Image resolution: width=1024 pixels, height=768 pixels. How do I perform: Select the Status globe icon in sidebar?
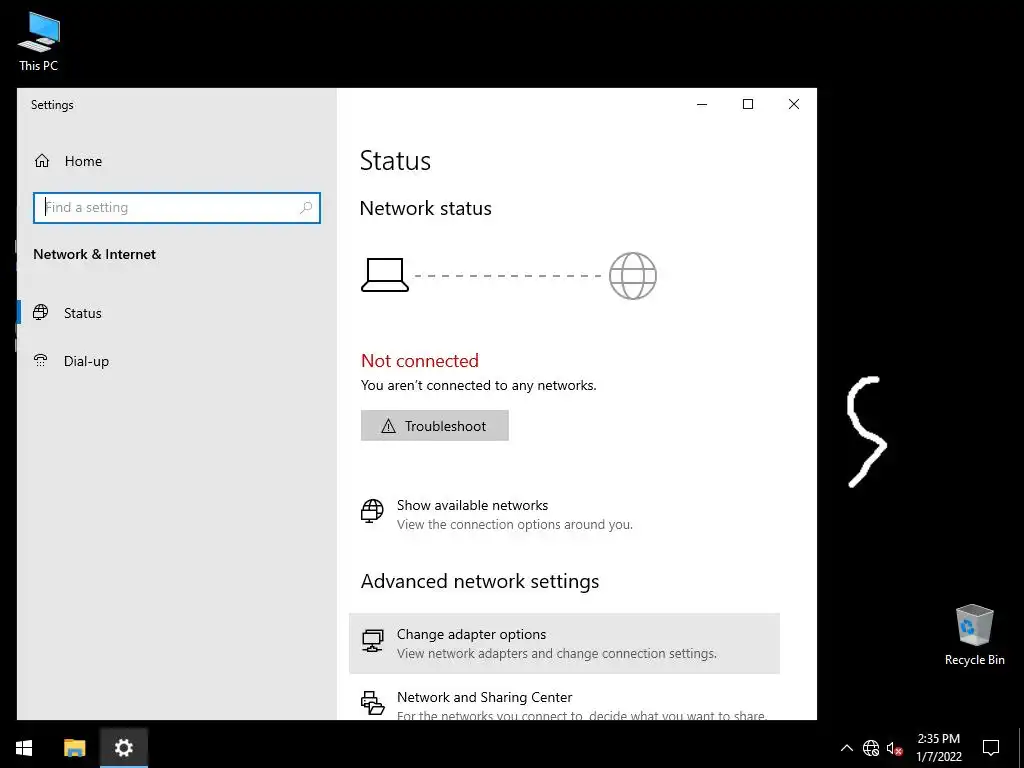(x=40, y=312)
